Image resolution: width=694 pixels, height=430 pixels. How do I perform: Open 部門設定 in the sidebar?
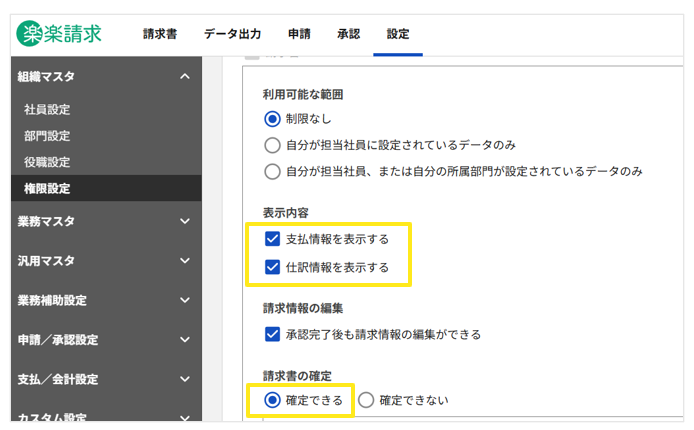pos(47,136)
